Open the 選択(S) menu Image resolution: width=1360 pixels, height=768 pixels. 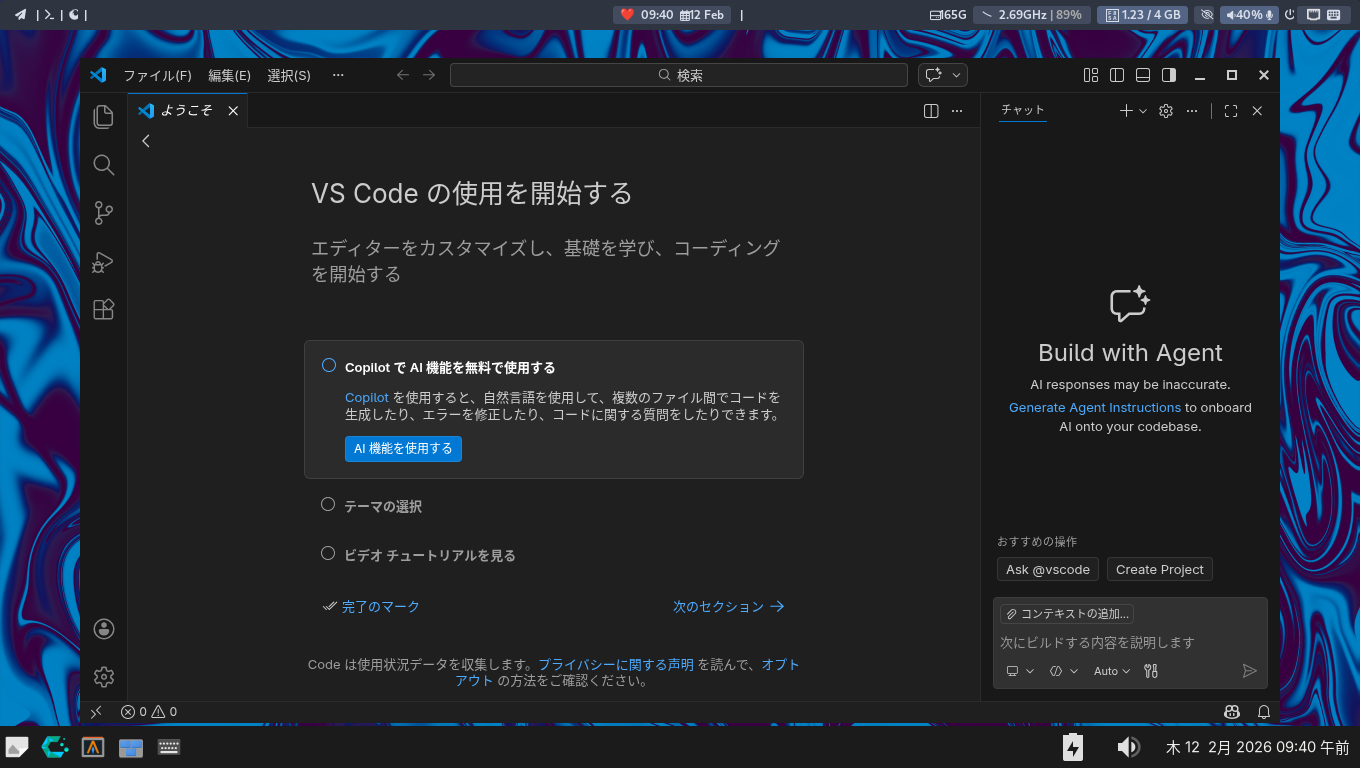click(289, 75)
